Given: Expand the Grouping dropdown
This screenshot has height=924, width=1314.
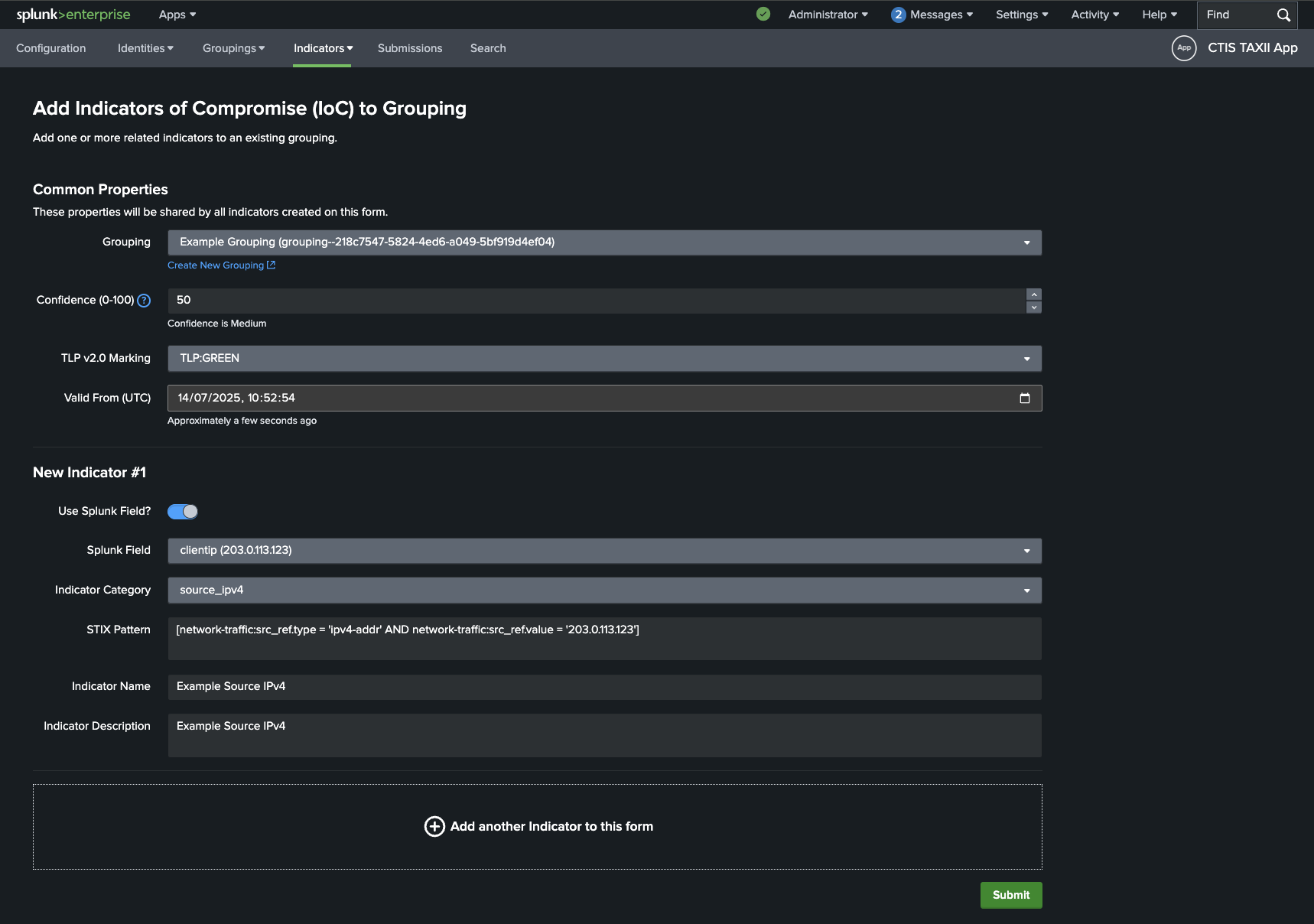Looking at the screenshot, I should pyautogui.click(x=604, y=242).
